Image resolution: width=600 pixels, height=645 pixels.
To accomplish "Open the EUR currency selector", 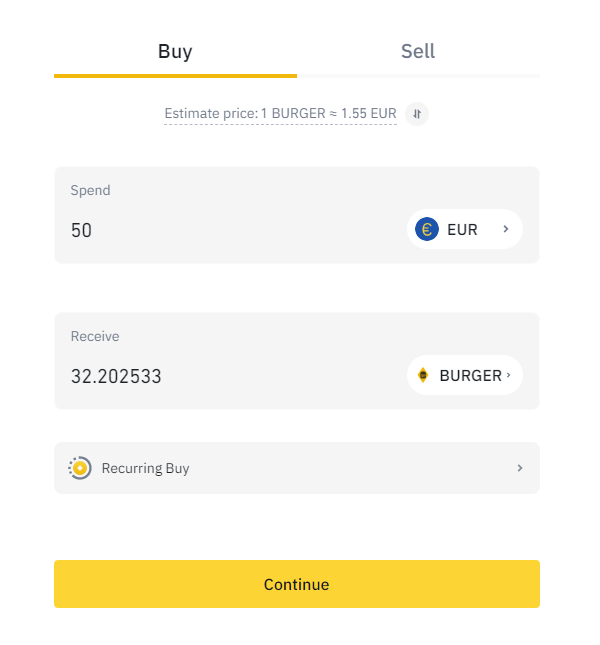I will click(464, 229).
